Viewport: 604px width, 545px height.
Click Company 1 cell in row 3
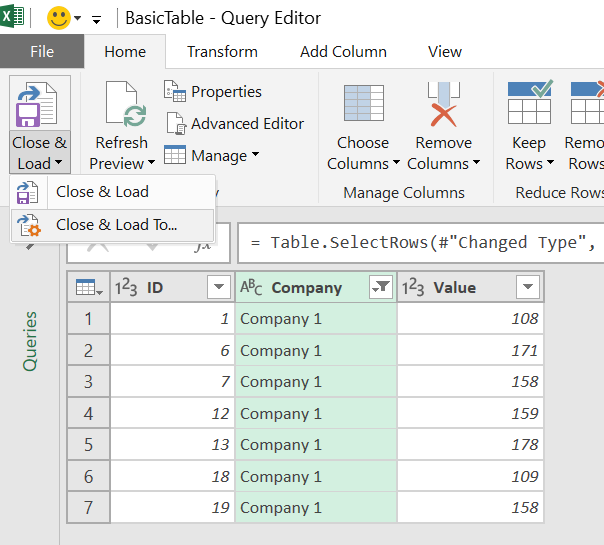pyautogui.click(x=316, y=382)
